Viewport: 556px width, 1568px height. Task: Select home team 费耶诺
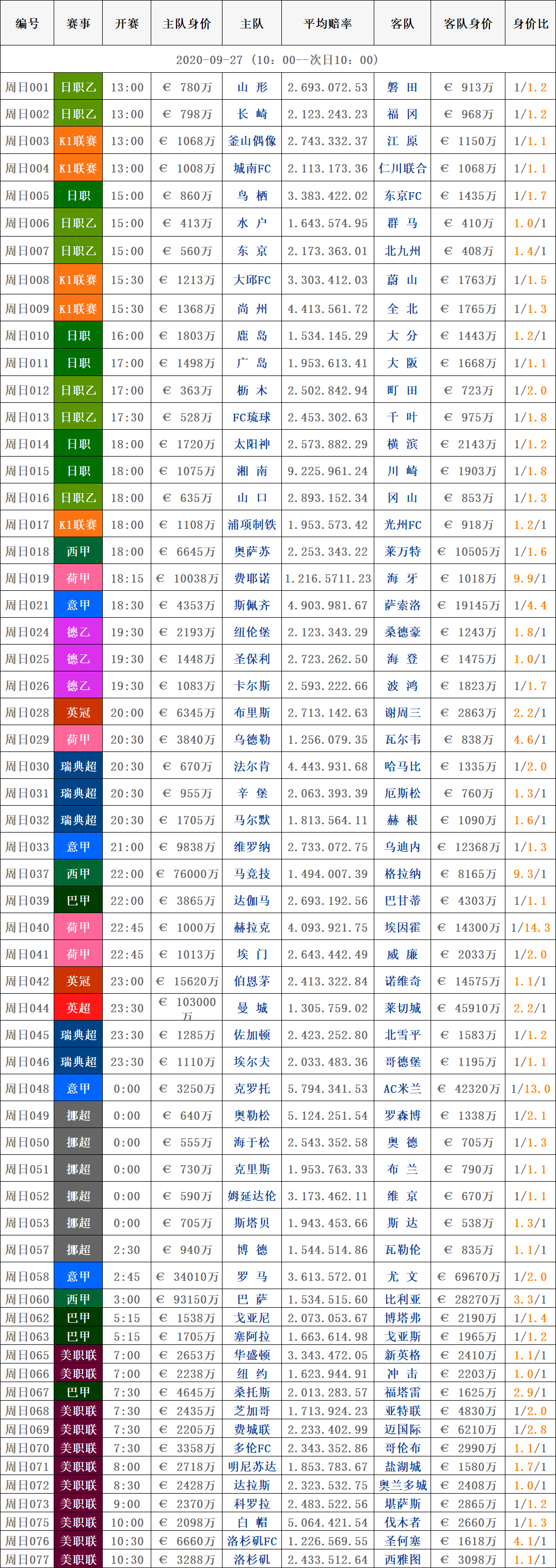(252, 578)
